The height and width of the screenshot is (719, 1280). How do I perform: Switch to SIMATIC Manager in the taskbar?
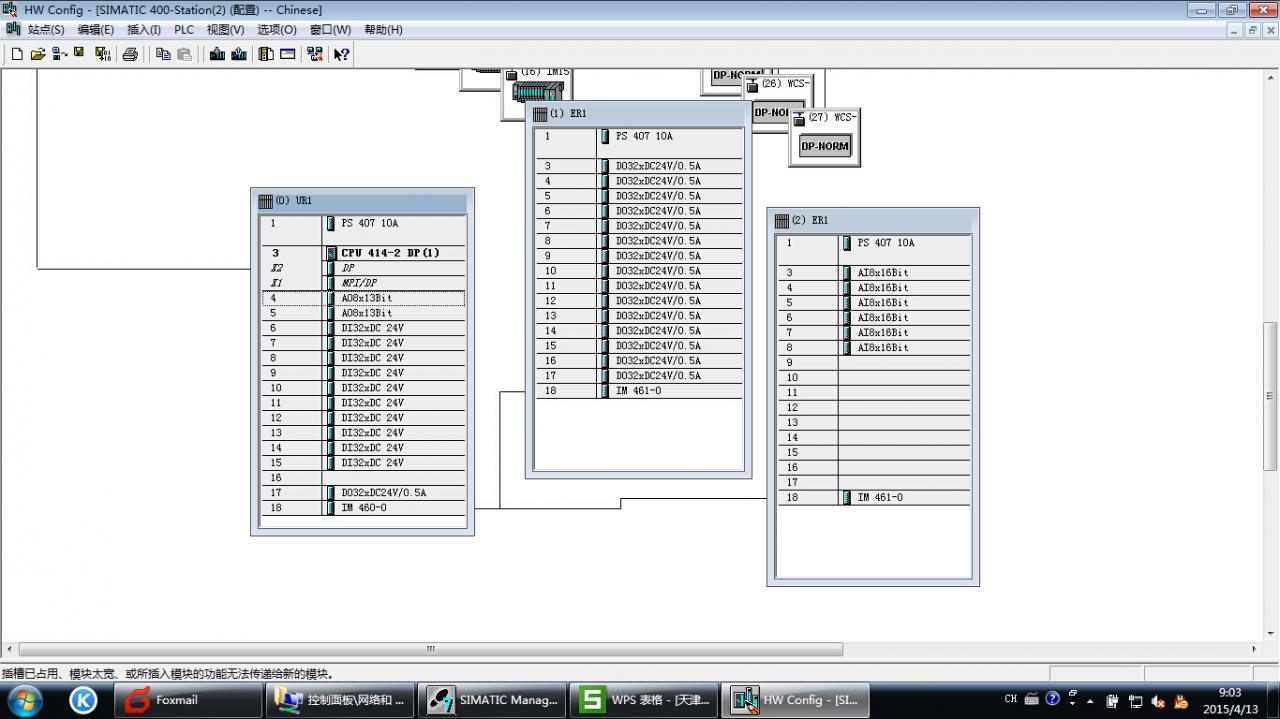coord(491,700)
